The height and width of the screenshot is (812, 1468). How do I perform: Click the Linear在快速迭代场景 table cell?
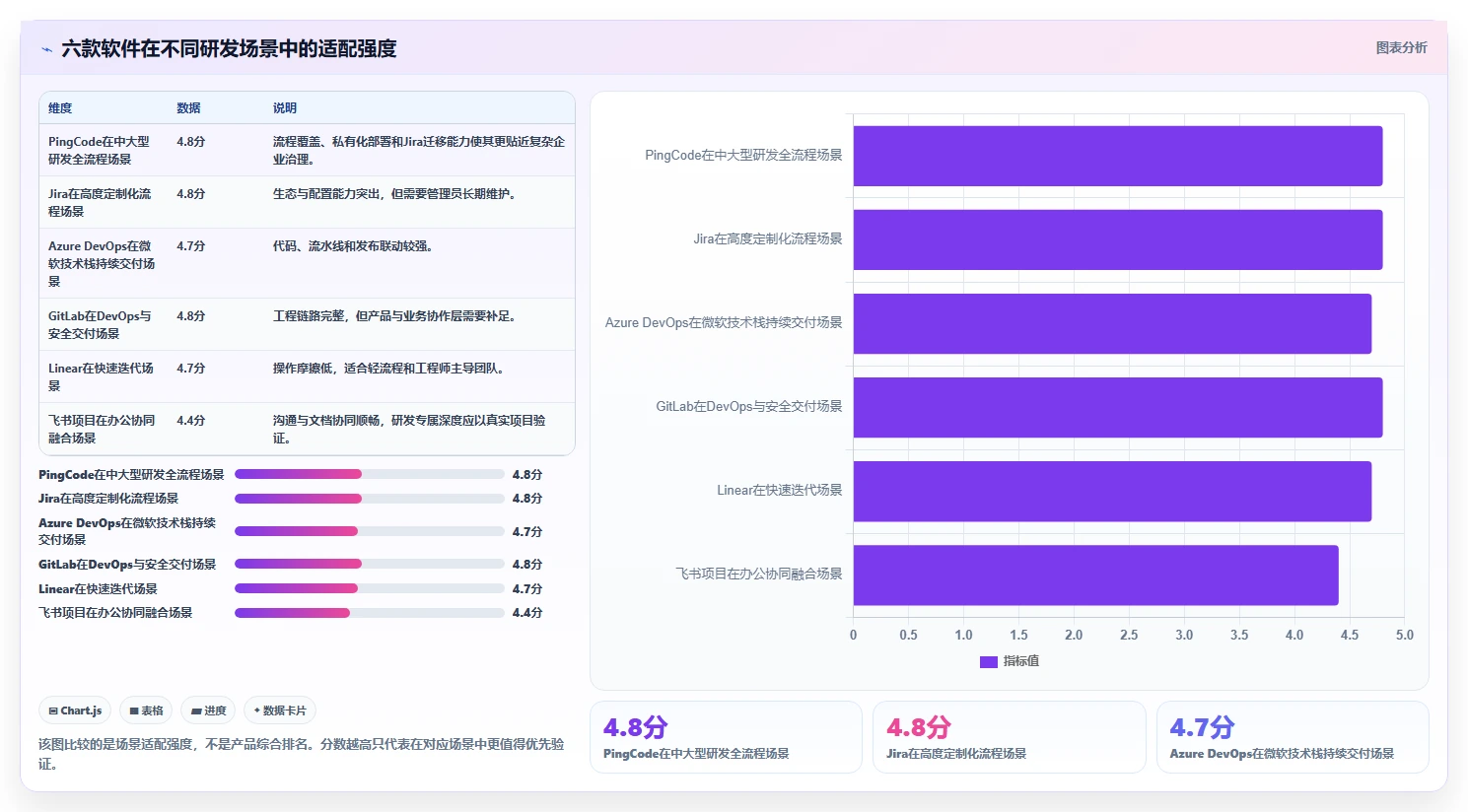point(101,377)
